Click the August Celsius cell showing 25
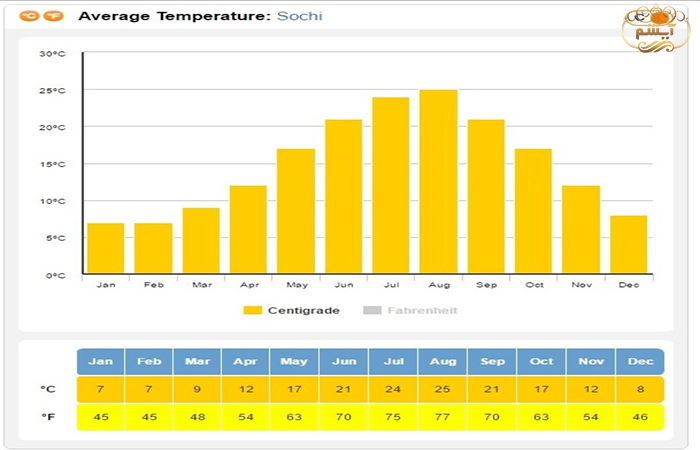This screenshot has width=700, height=450. click(x=441, y=389)
